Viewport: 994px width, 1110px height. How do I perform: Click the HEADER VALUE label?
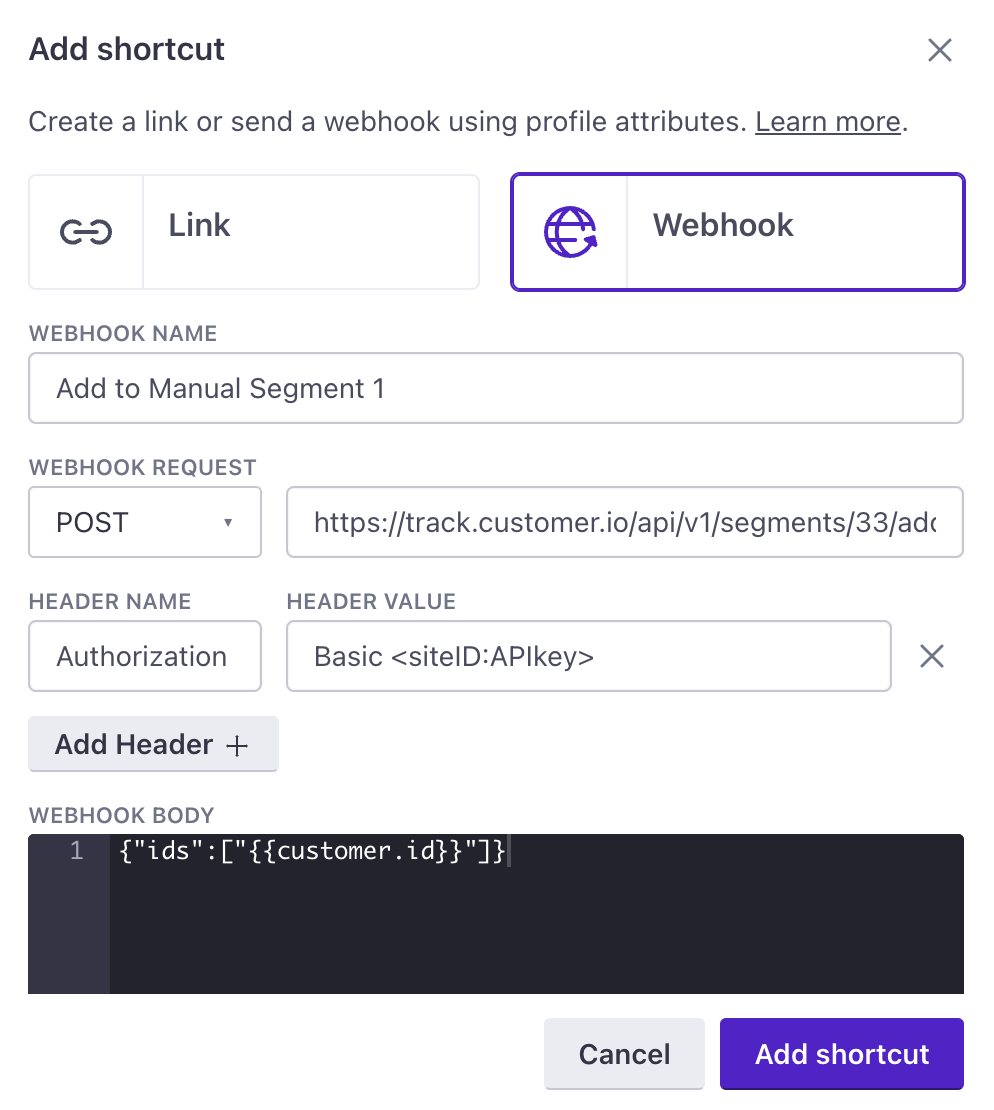point(371,601)
